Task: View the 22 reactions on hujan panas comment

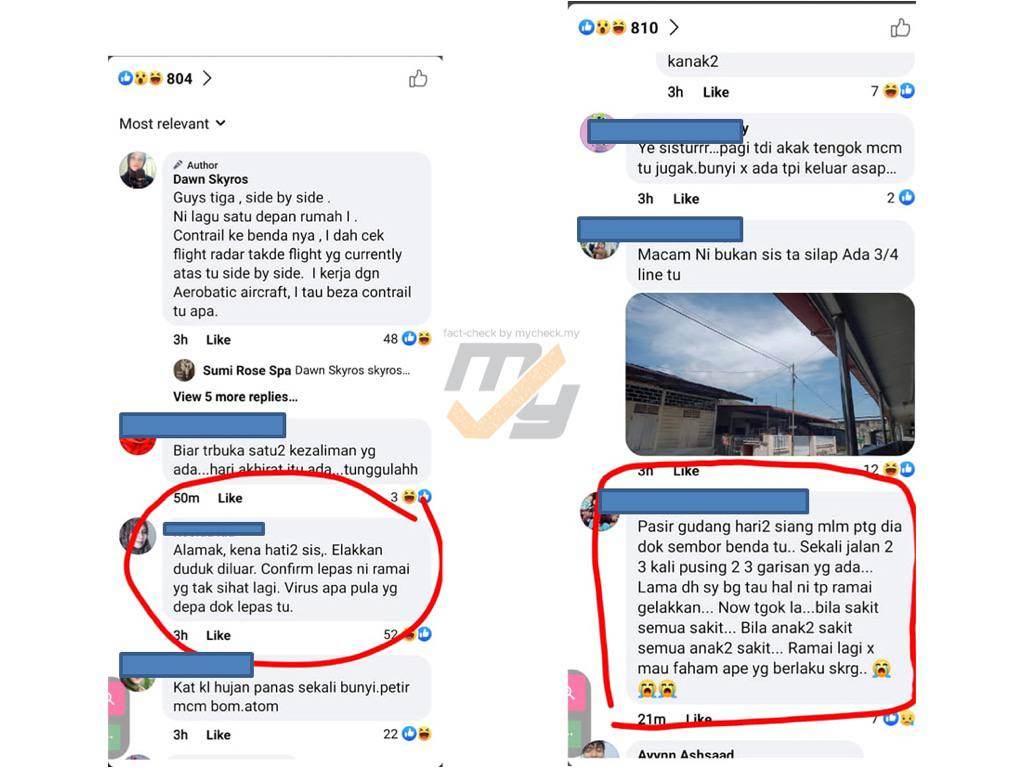Action: (x=408, y=734)
